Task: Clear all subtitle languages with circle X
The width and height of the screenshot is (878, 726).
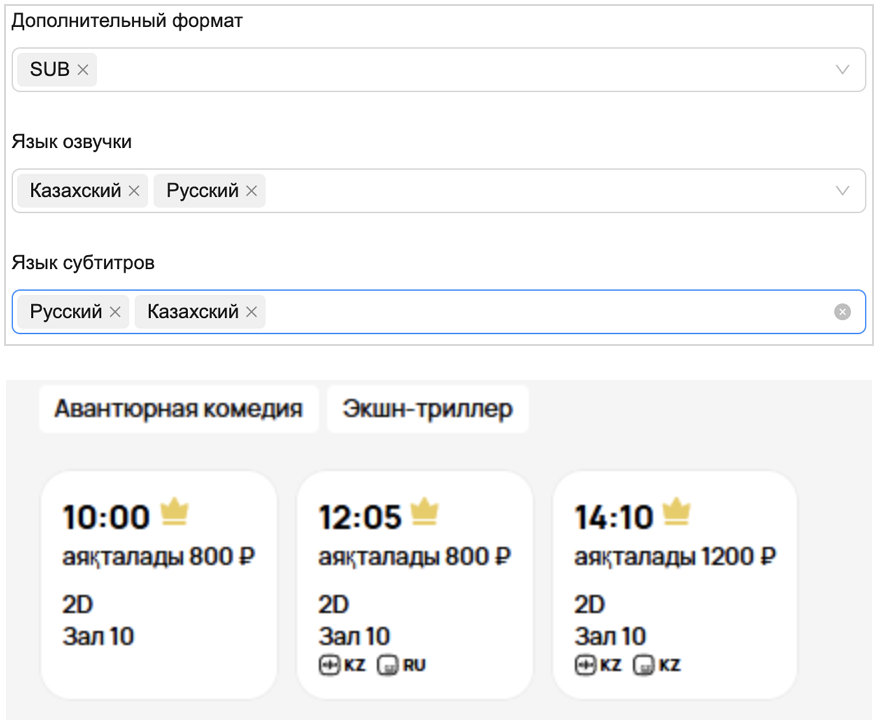Action: tap(842, 312)
